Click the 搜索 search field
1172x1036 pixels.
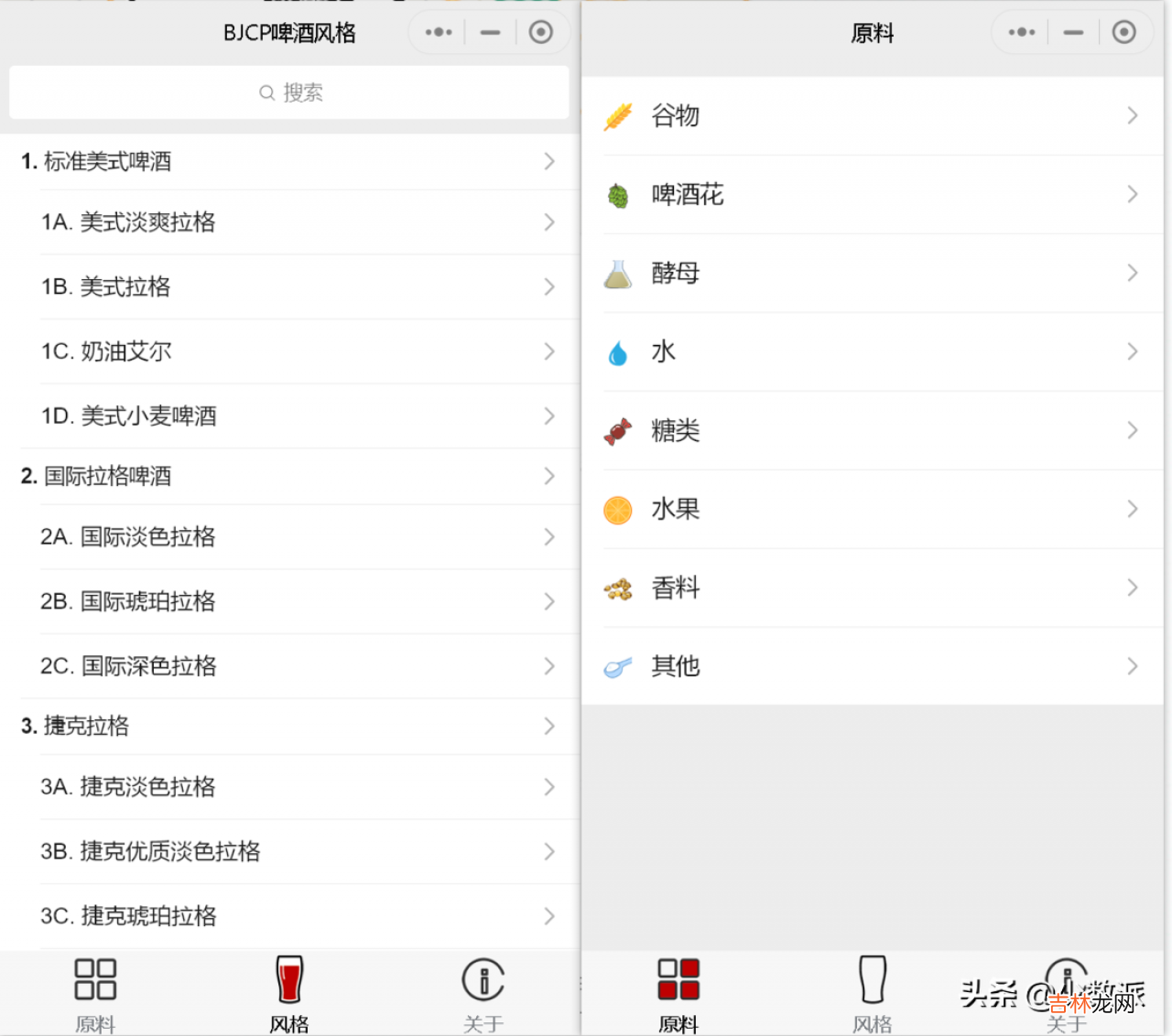click(x=289, y=92)
